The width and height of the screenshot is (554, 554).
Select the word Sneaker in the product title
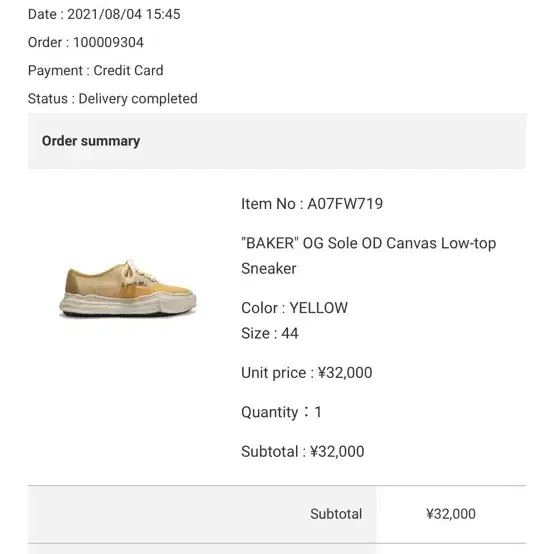click(x=269, y=269)
